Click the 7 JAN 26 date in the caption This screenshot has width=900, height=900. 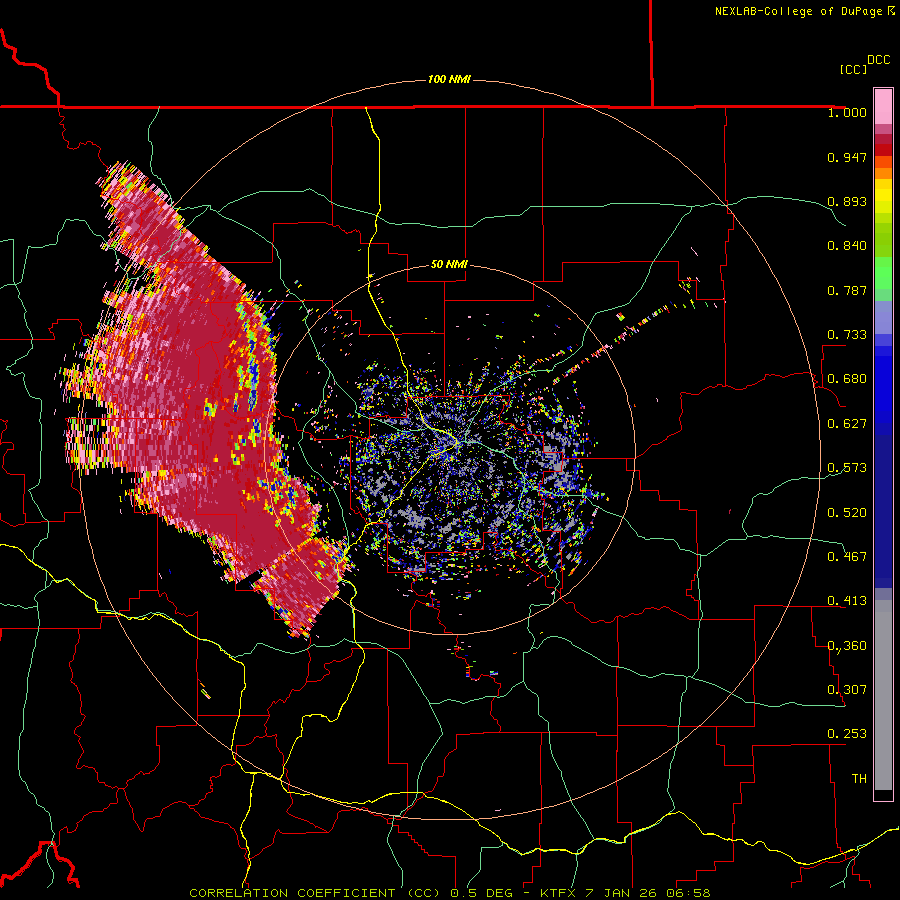coord(620,893)
